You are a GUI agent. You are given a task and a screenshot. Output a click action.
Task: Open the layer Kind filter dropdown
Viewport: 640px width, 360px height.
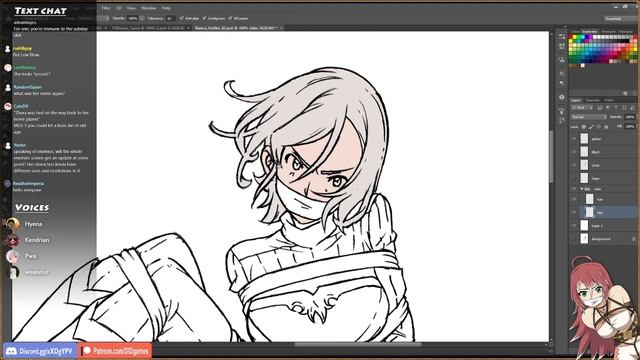582,108
